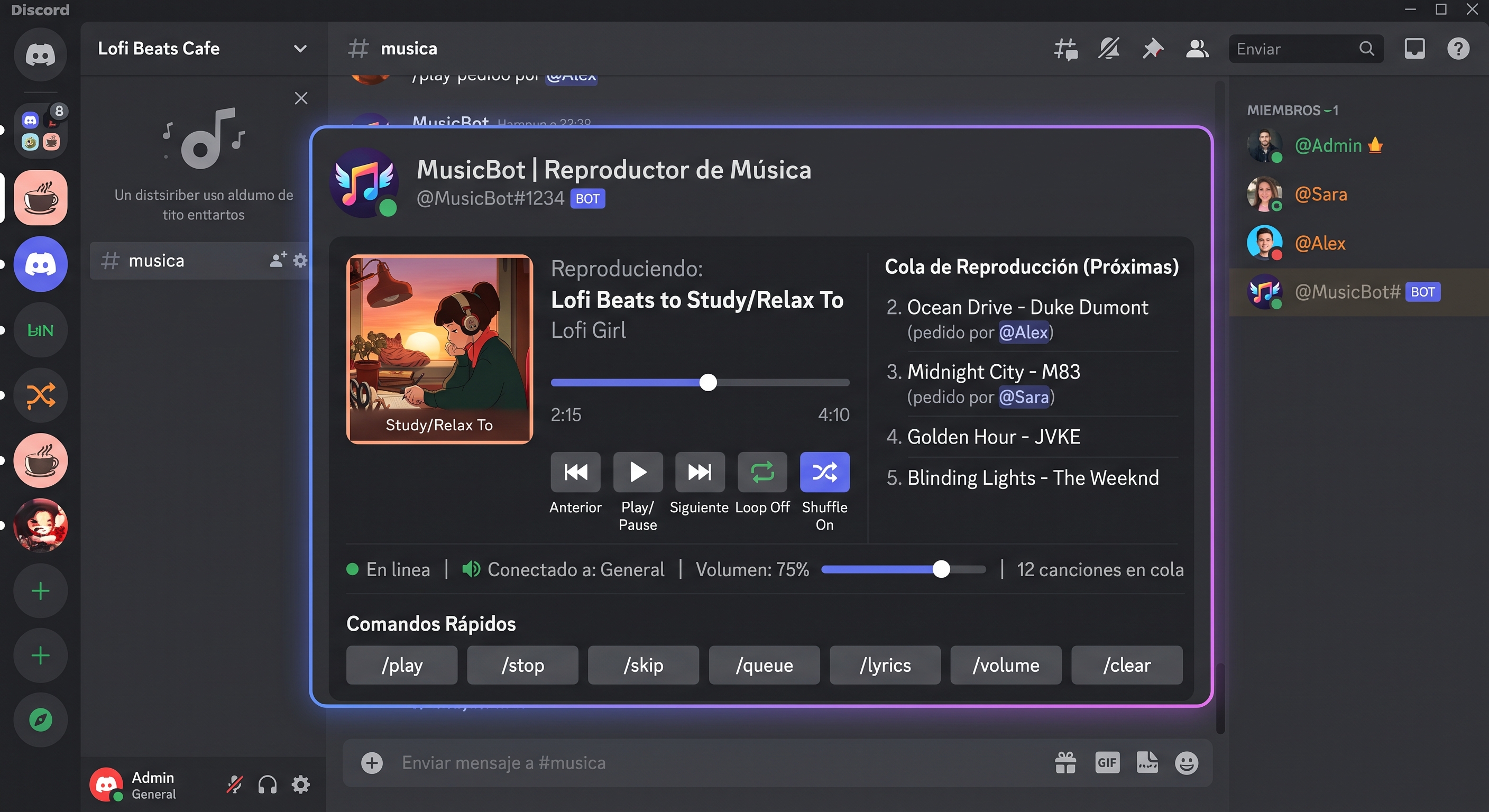The image size is (1489, 812).
Task: Open Discord home direct messages icon
Action: click(x=41, y=54)
